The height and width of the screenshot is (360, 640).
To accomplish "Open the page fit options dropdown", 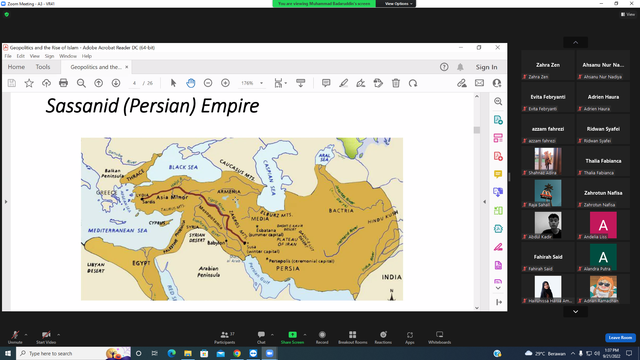I will pos(280,83).
